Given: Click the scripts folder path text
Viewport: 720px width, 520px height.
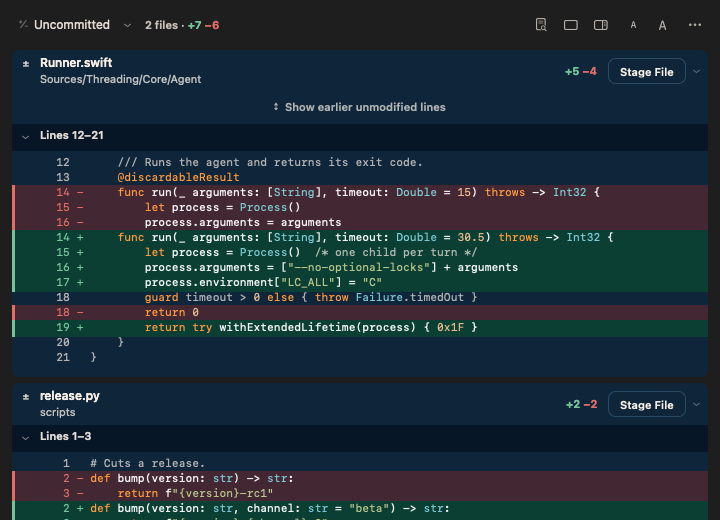Looking at the screenshot, I should [57, 412].
